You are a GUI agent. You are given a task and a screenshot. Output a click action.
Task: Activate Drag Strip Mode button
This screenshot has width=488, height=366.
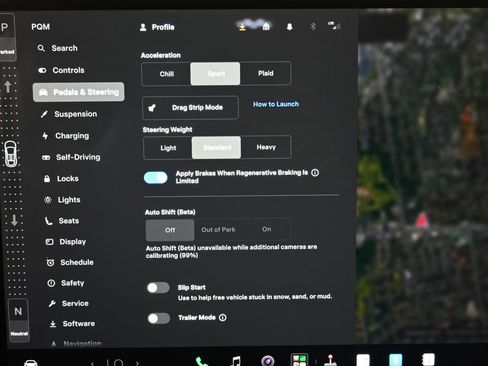point(190,108)
